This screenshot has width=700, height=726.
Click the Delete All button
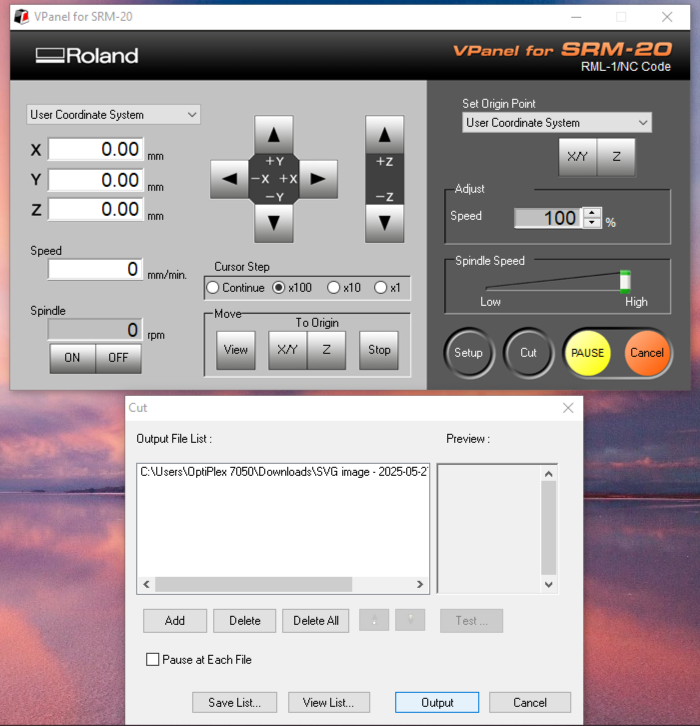click(x=316, y=620)
